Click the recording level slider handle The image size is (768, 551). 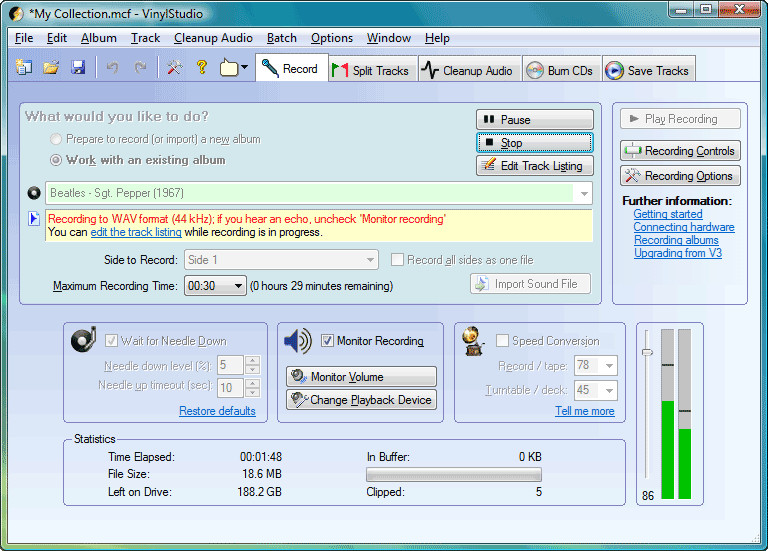coord(647,352)
